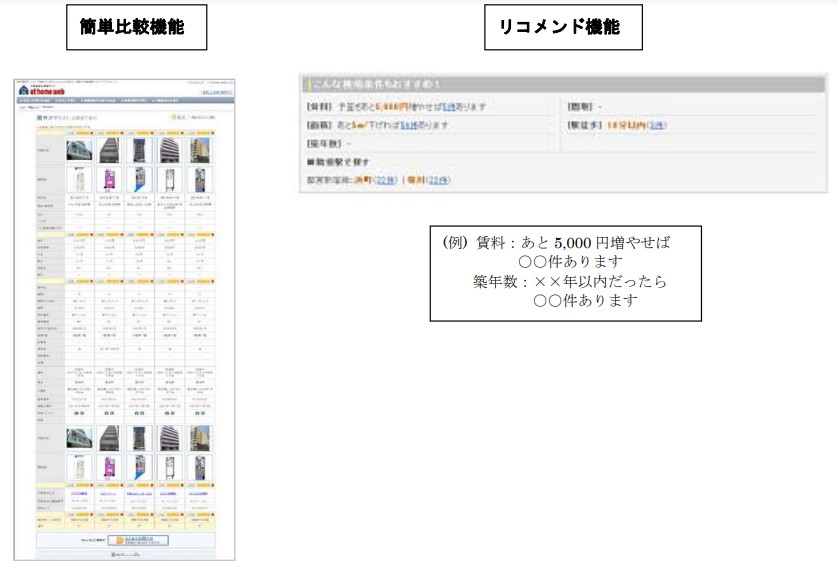Screen dimensions: 838x568
Task: Open the blue-cornered floor plan in upper floor-plan row
Action: click(x=139, y=180)
